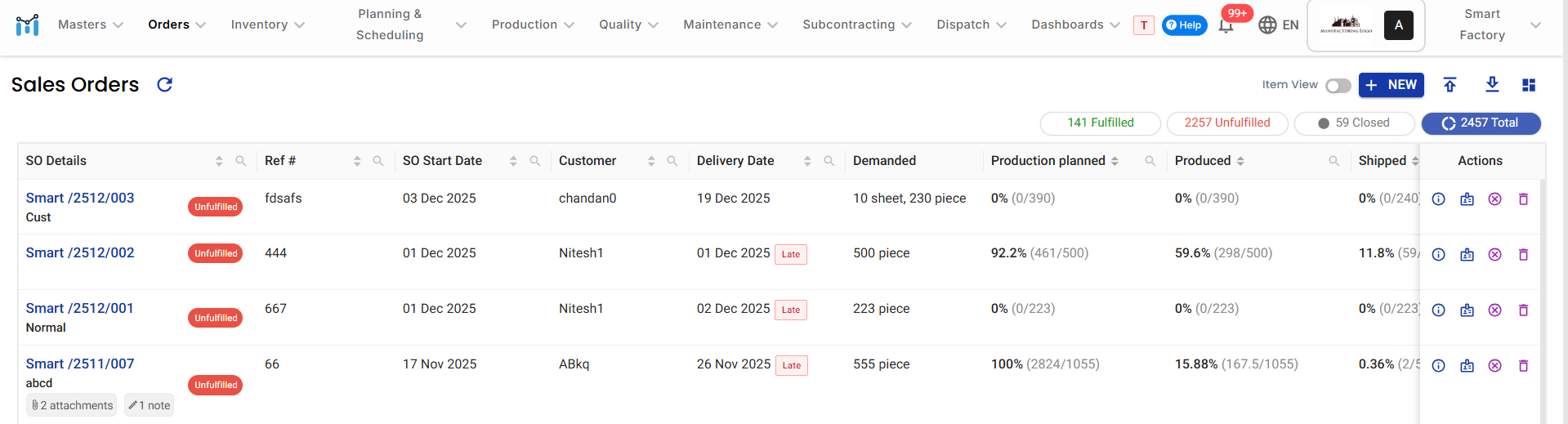Screen dimensions: 1568x424
Task: Click the download icon in the toolbar
Action: (x=1492, y=85)
